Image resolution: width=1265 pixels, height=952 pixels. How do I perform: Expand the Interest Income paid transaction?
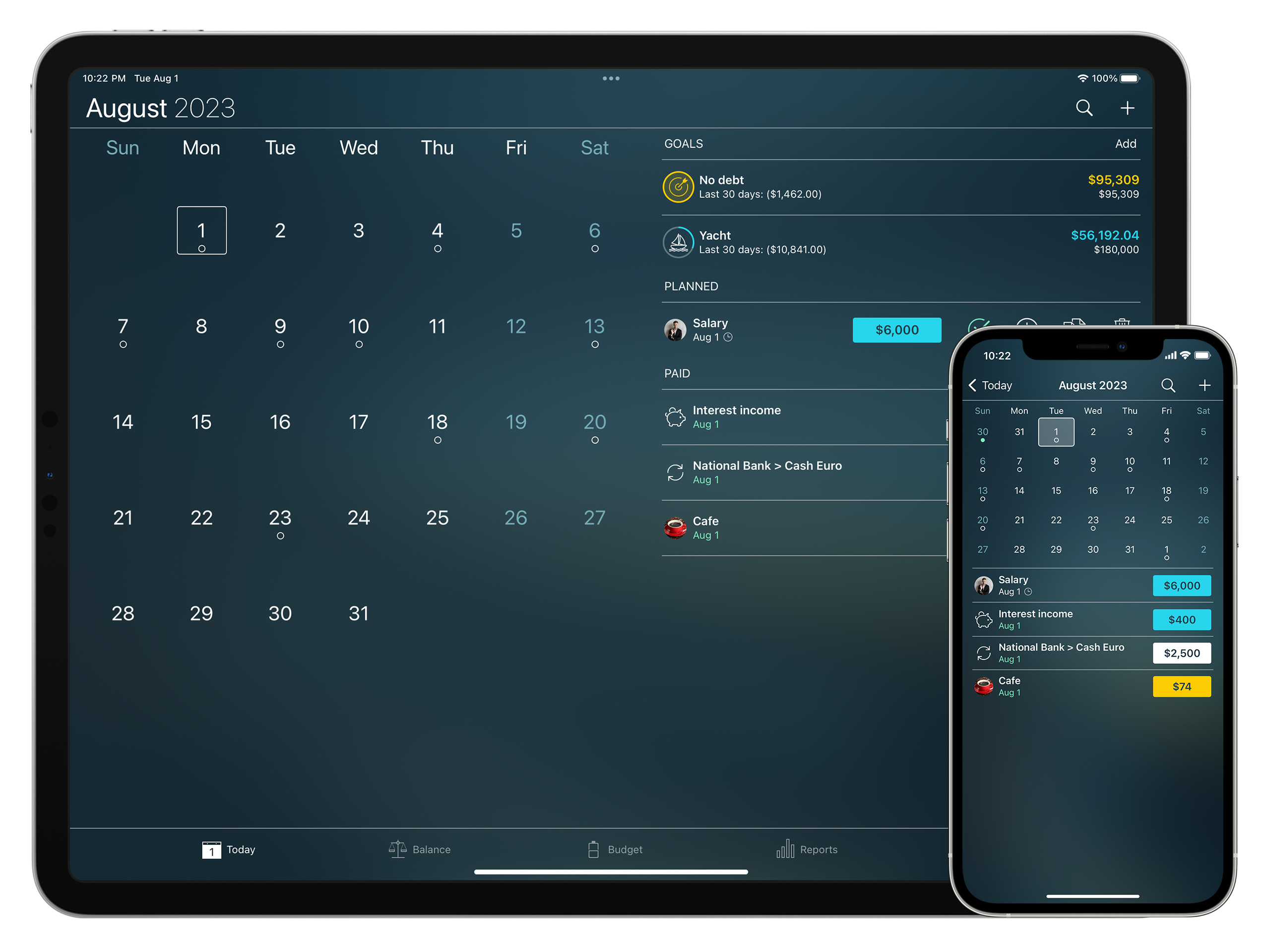[x=797, y=417]
